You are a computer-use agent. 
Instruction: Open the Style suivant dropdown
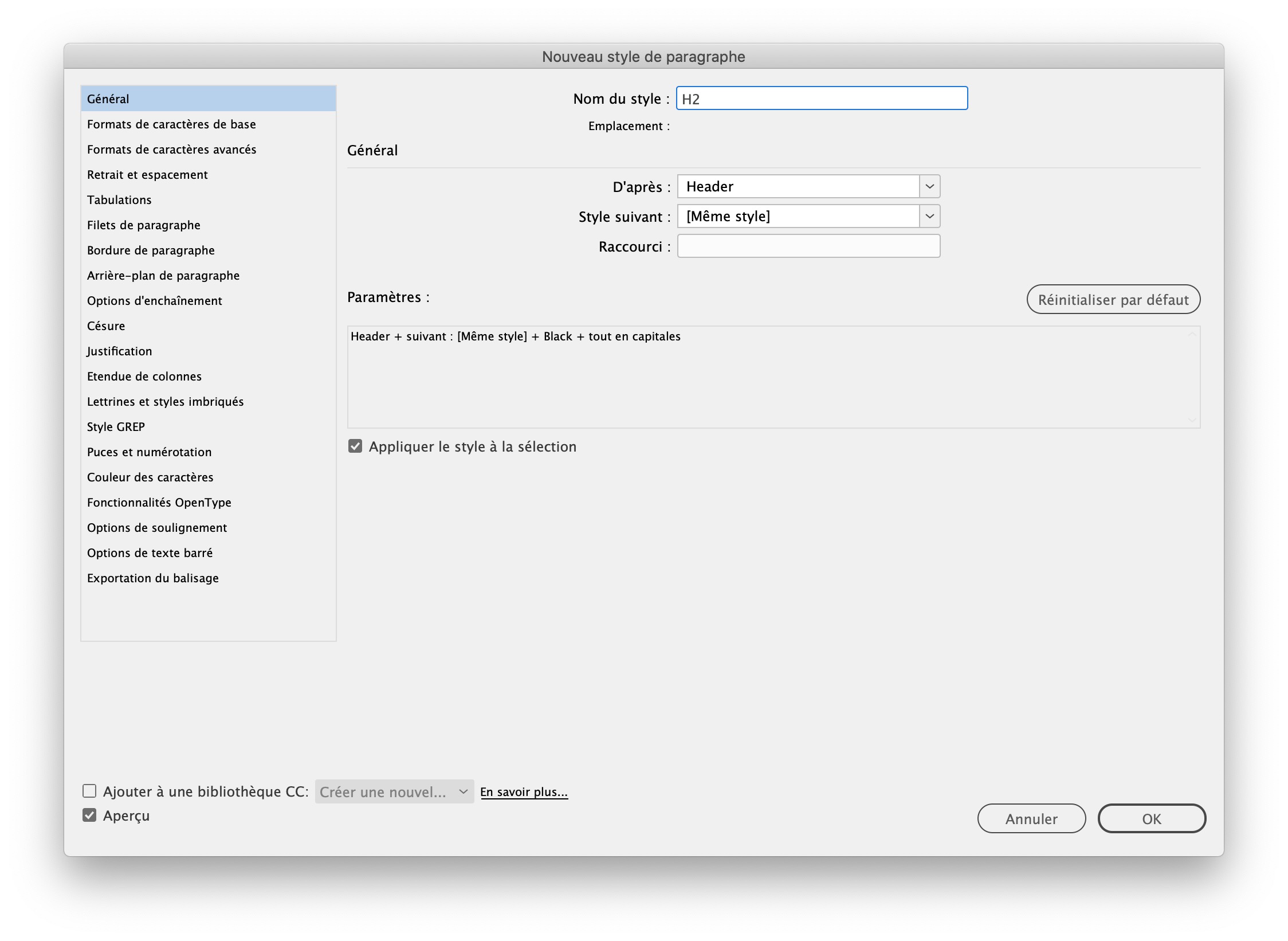point(929,216)
